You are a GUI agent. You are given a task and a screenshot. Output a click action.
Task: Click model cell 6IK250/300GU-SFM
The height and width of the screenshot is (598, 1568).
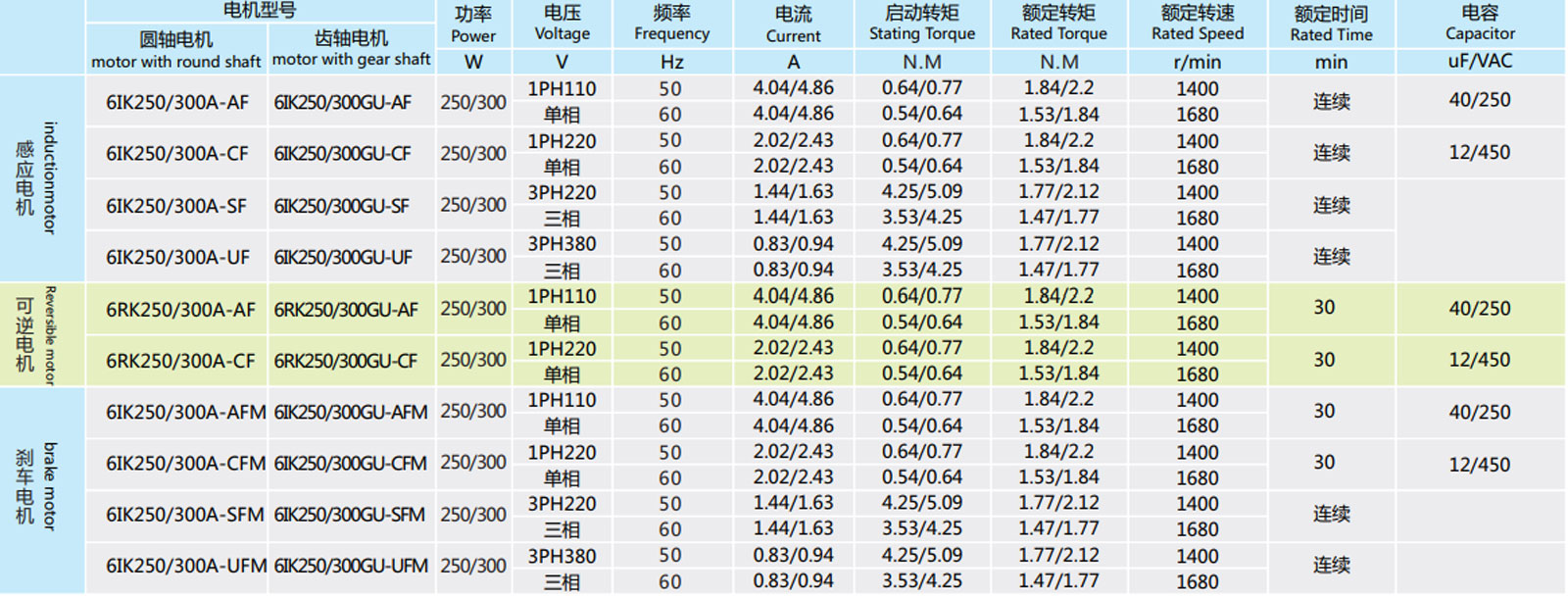tap(350, 515)
